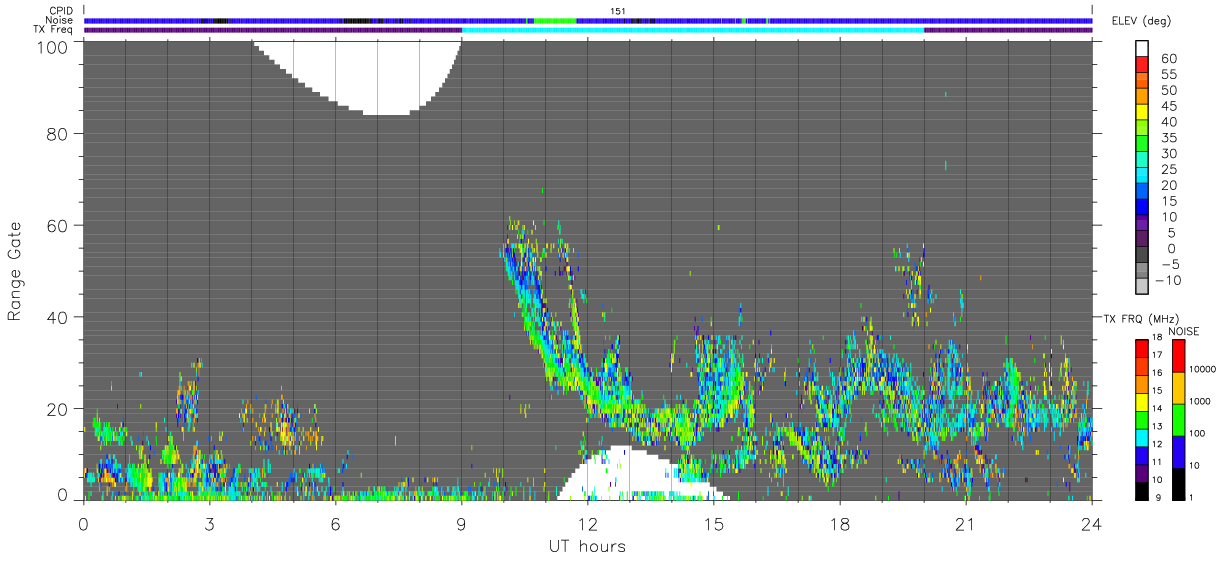1228x567 pixels.
Task: Click the TX Freq row label
Action: [53, 29]
